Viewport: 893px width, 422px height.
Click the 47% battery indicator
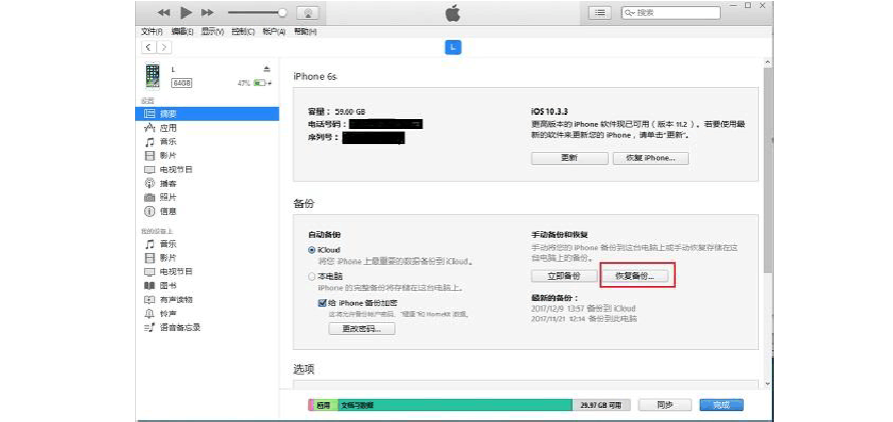[x=254, y=83]
